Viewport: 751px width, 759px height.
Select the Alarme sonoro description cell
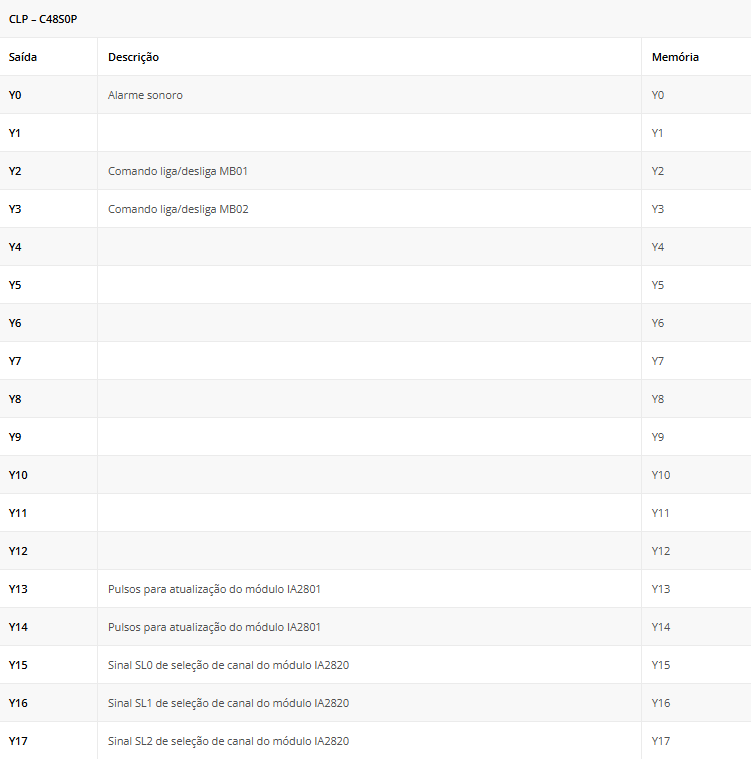(x=145, y=95)
